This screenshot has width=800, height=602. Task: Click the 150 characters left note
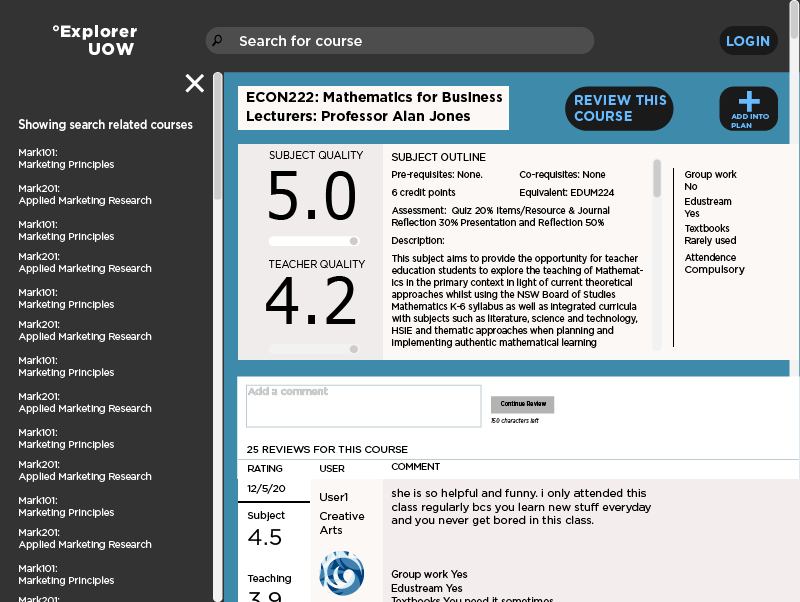(x=515, y=421)
